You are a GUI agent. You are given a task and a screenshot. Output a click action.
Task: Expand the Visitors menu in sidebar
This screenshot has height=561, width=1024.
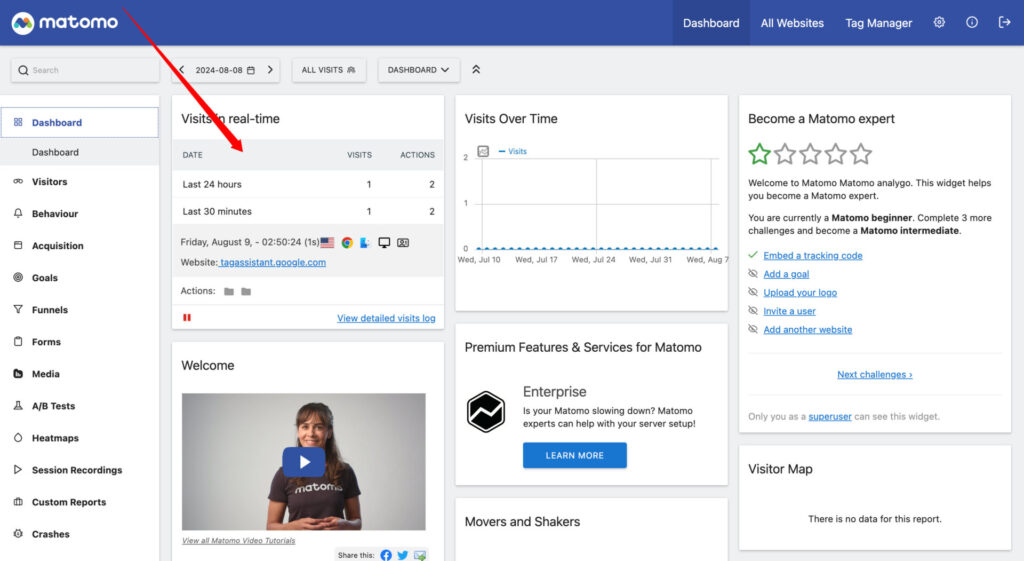click(x=50, y=182)
